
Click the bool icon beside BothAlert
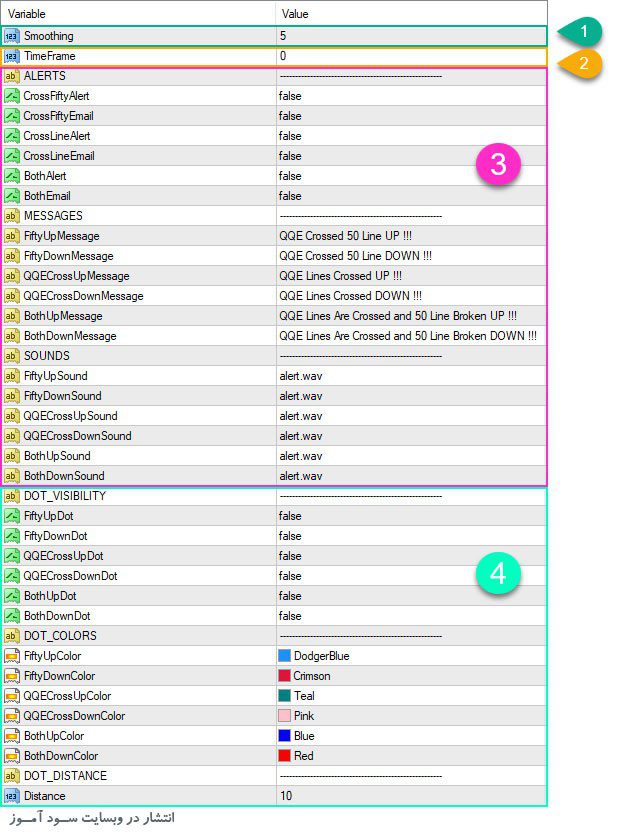coord(11,176)
